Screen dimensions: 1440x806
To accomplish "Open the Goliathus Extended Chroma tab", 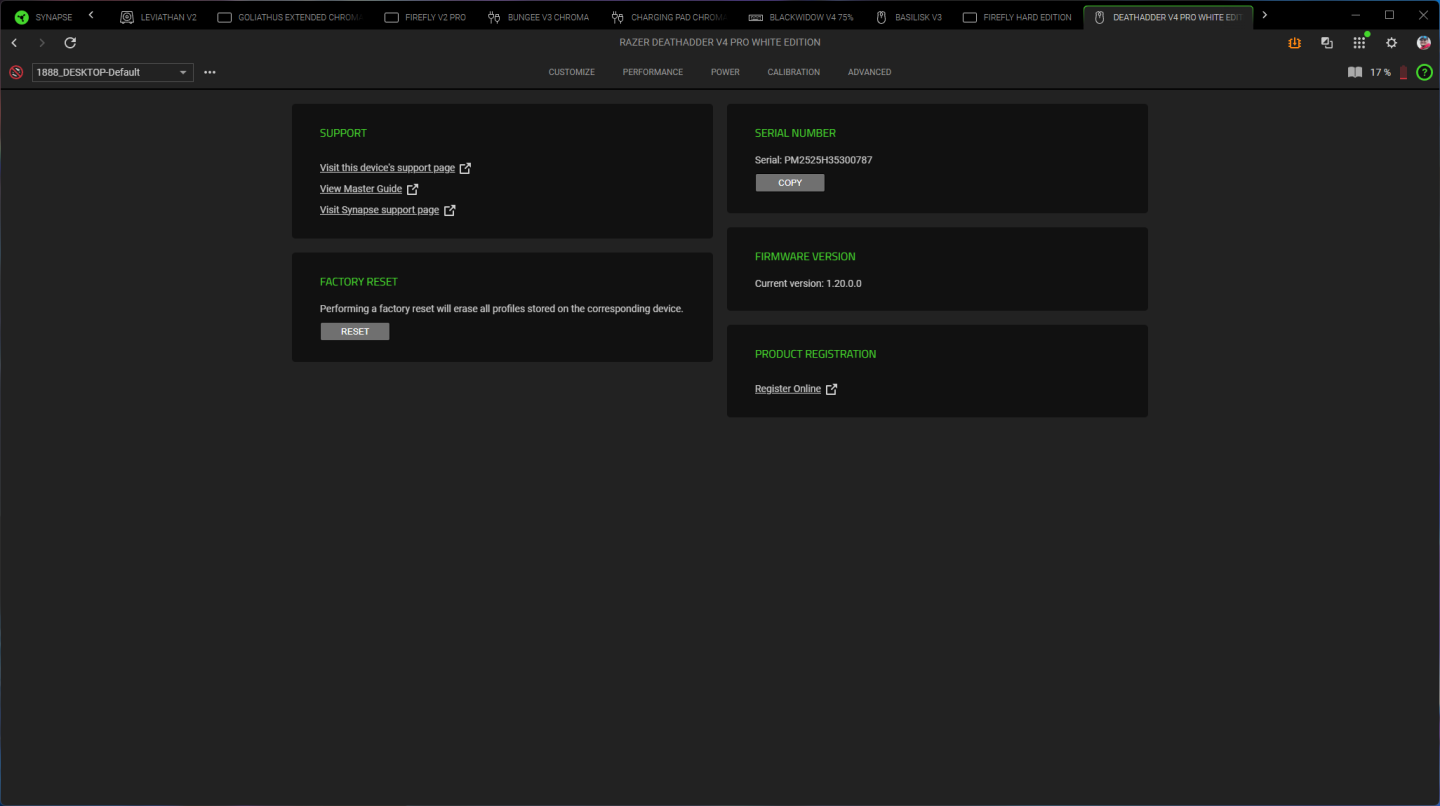I will pos(288,17).
